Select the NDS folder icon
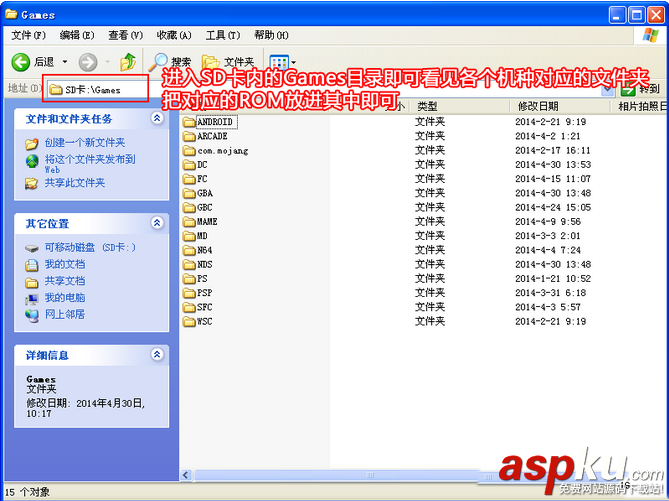Screen dimensions: 669x501 [x=189, y=265]
